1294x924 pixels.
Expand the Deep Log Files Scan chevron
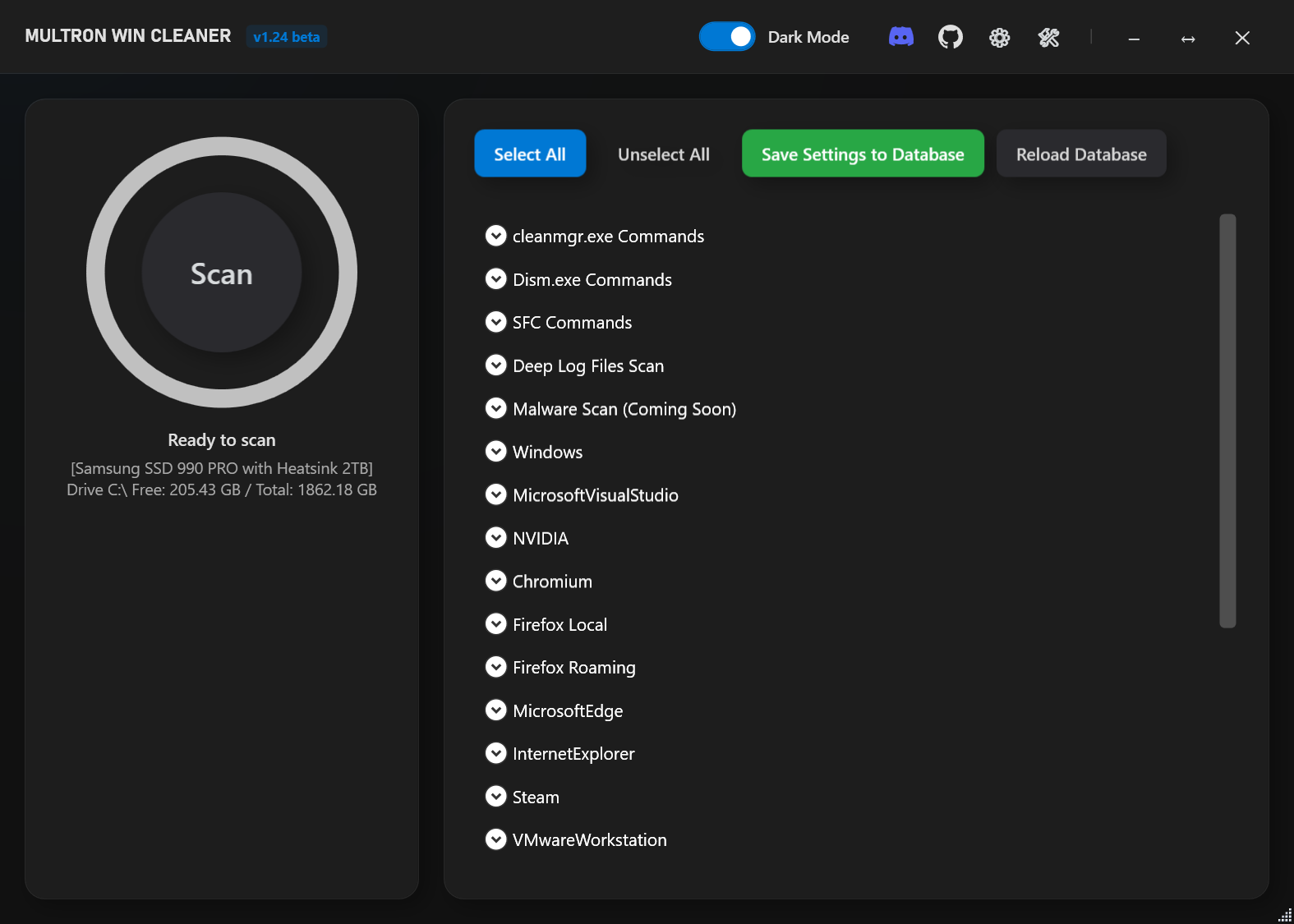pyautogui.click(x=496, y=365)
